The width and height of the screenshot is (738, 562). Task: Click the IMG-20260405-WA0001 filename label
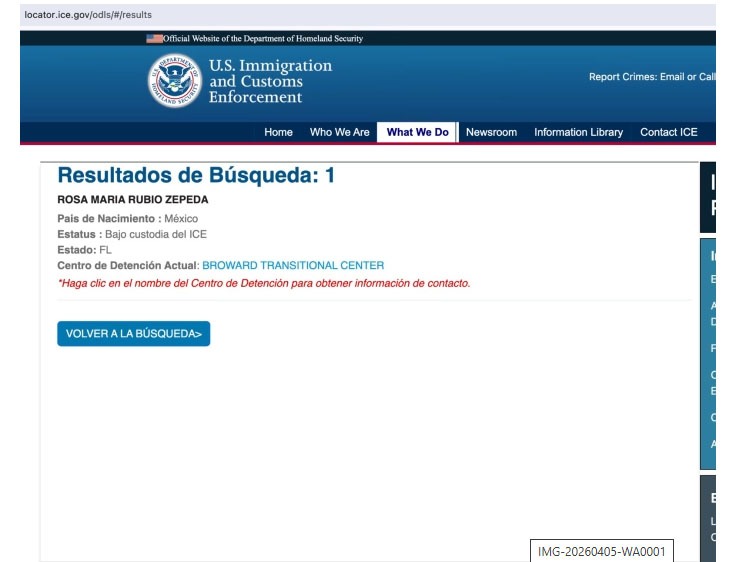pyautogui.click(x=601, y=552)
